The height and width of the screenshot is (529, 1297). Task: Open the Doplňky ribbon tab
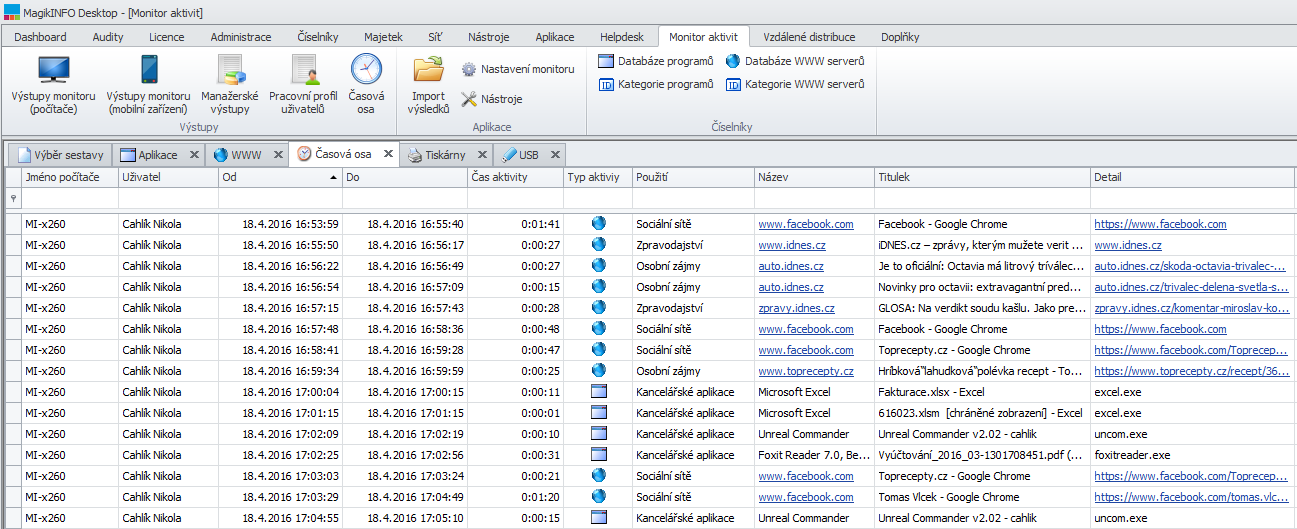[900, 37]
